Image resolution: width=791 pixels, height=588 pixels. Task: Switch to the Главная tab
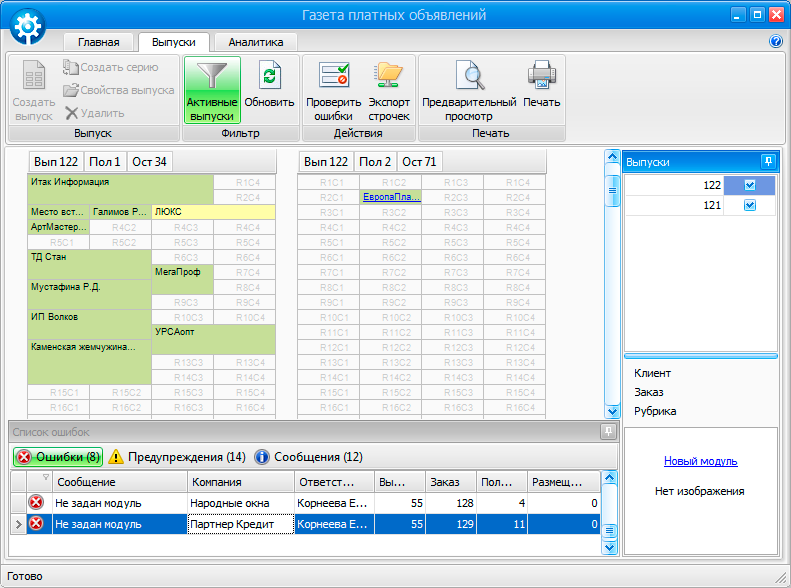click(x=99, y=42)
